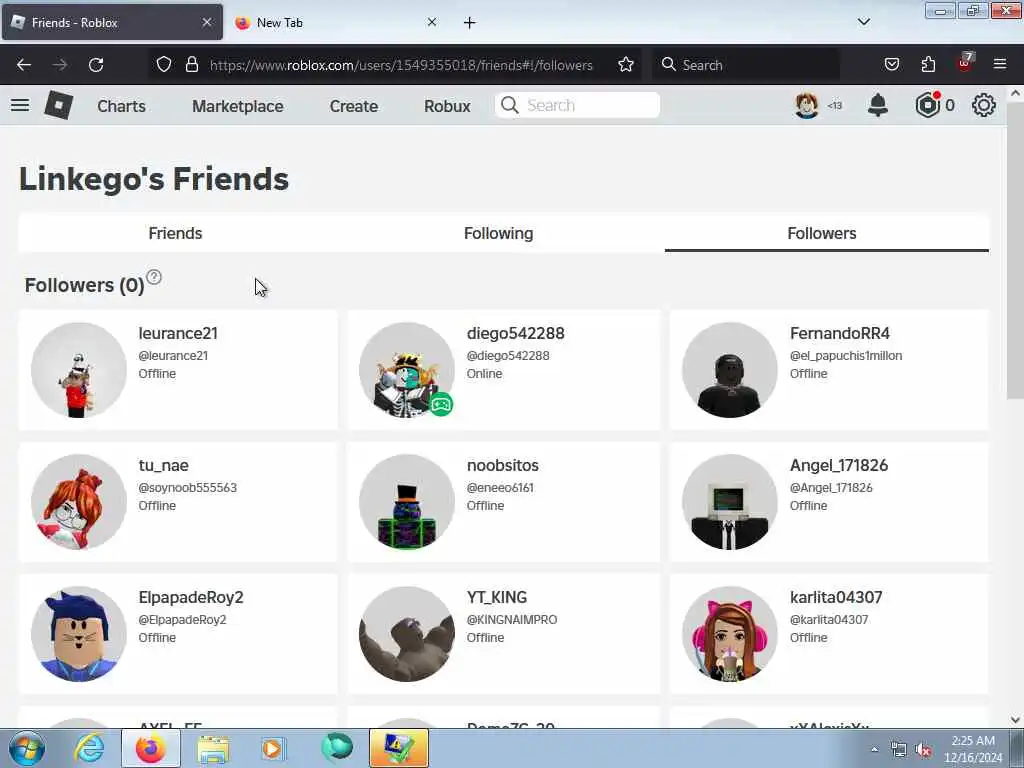Open a new tab with the plus button

(x=470, y=23)
